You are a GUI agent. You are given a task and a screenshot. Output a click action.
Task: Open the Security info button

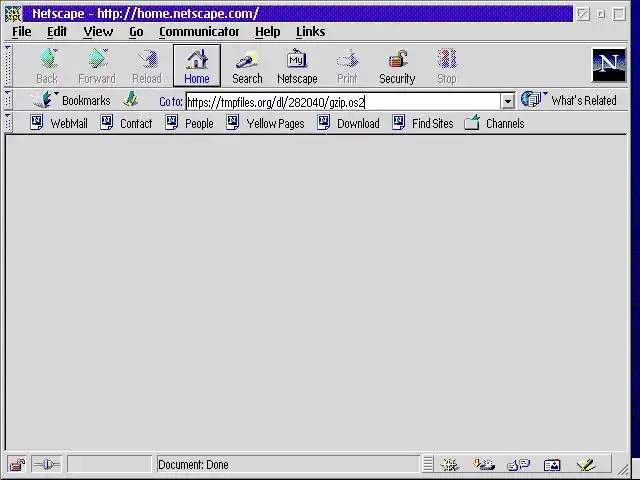(x=397, y=66)
